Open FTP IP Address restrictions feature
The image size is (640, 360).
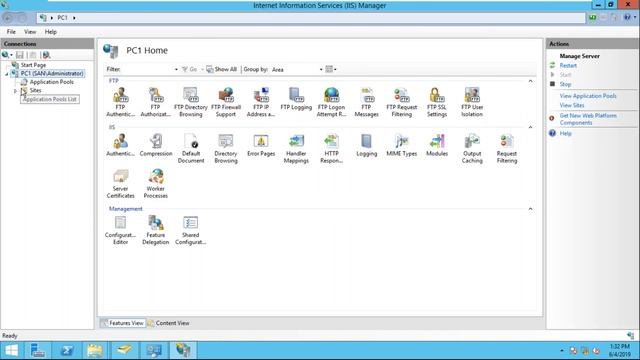pyautogui.click(x=261, y=102)
